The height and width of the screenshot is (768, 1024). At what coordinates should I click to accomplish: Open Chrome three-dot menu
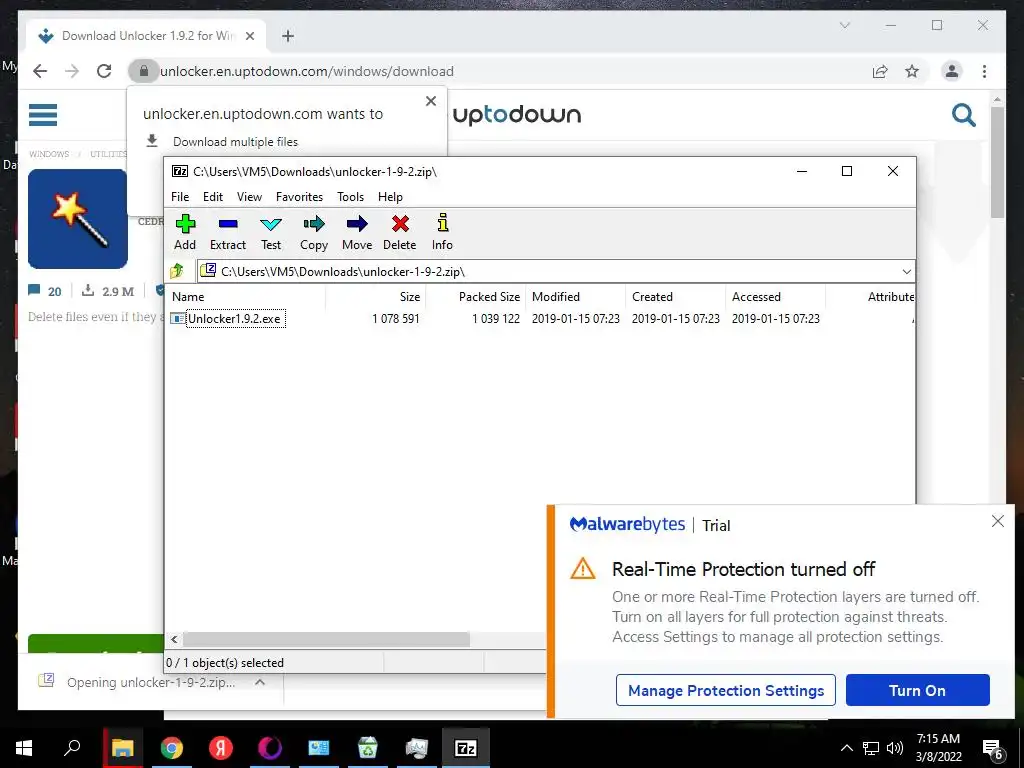(x=984, y=71)
